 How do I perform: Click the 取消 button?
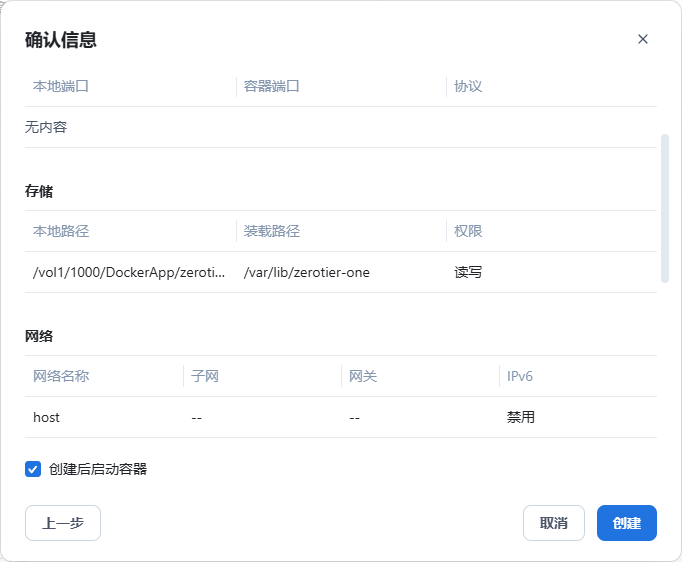553,523
